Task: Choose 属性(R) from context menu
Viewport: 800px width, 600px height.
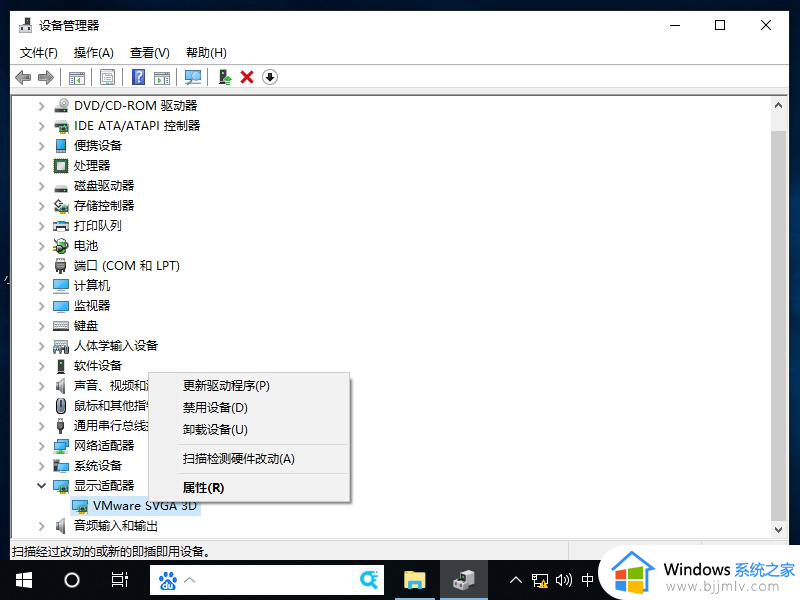Action: [249, 488]
